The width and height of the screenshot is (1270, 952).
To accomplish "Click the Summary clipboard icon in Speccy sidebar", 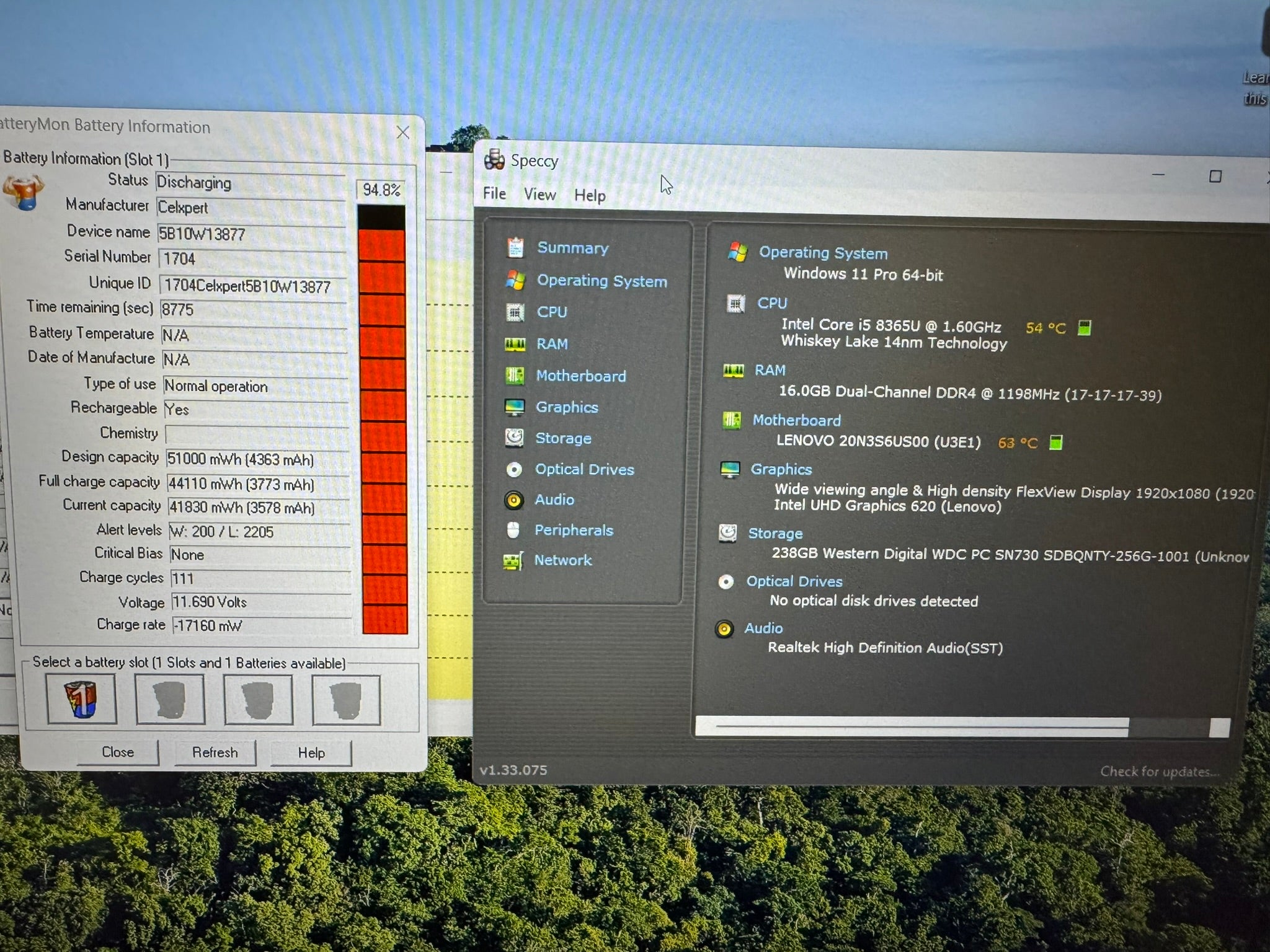I will coord(515,248).
